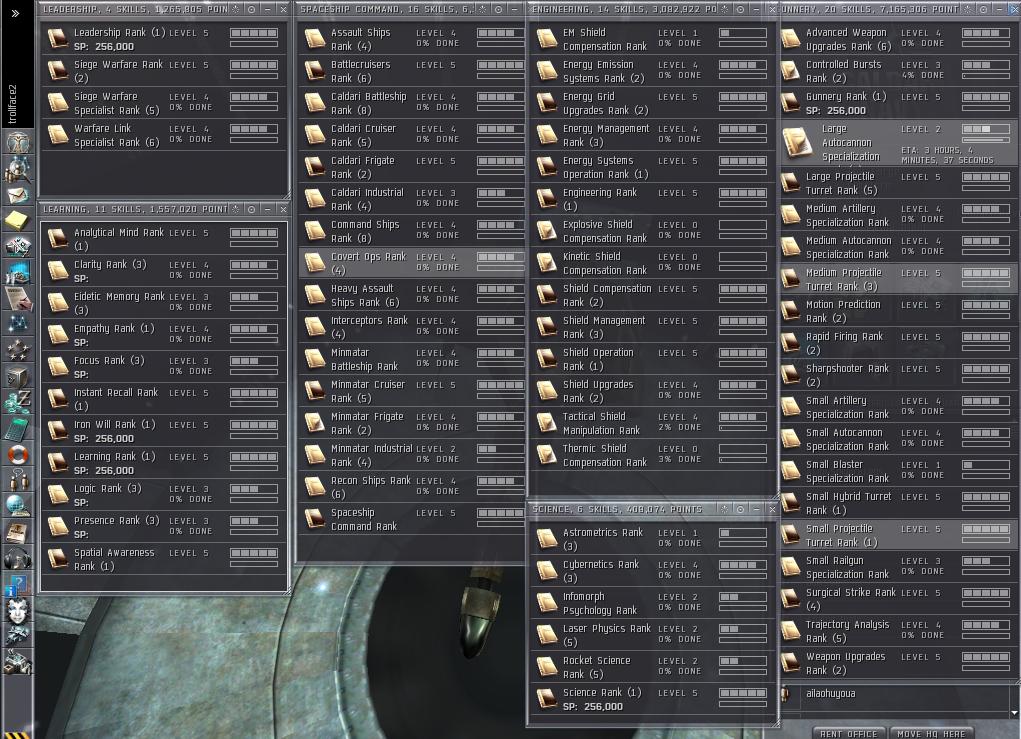Click the Controlled Bursts level bar
Viewport: 1021px width, 739px height.
pos(986,65)
